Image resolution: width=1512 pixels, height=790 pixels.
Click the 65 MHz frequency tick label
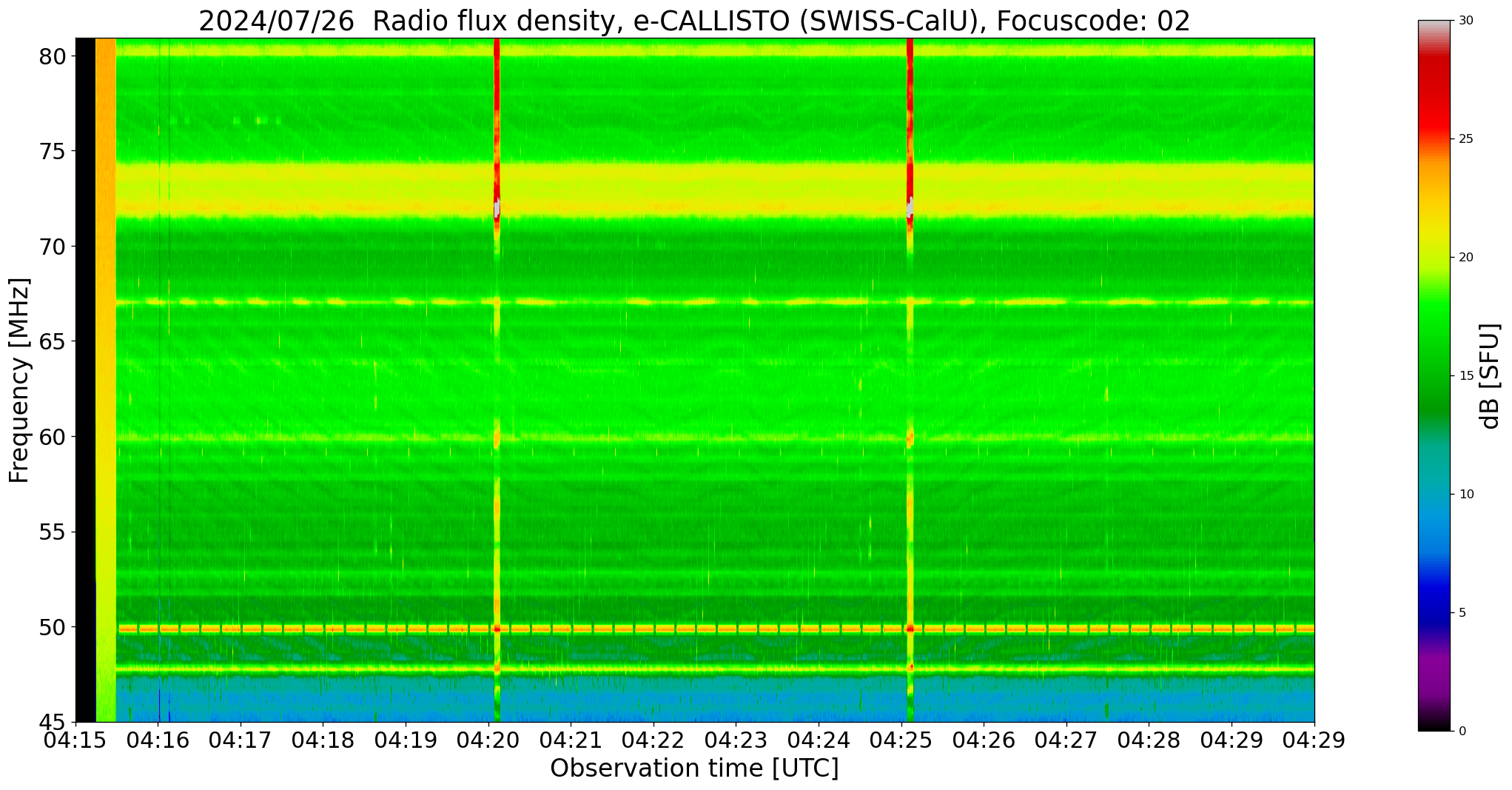click(x=52, y=342)
